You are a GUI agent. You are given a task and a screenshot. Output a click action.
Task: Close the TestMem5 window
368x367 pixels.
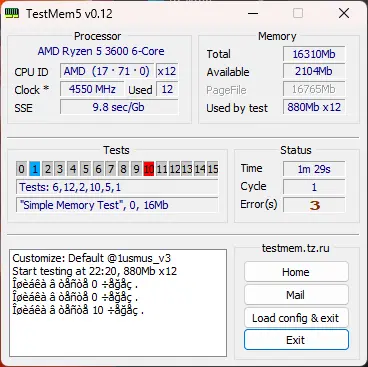coord(344,14)
